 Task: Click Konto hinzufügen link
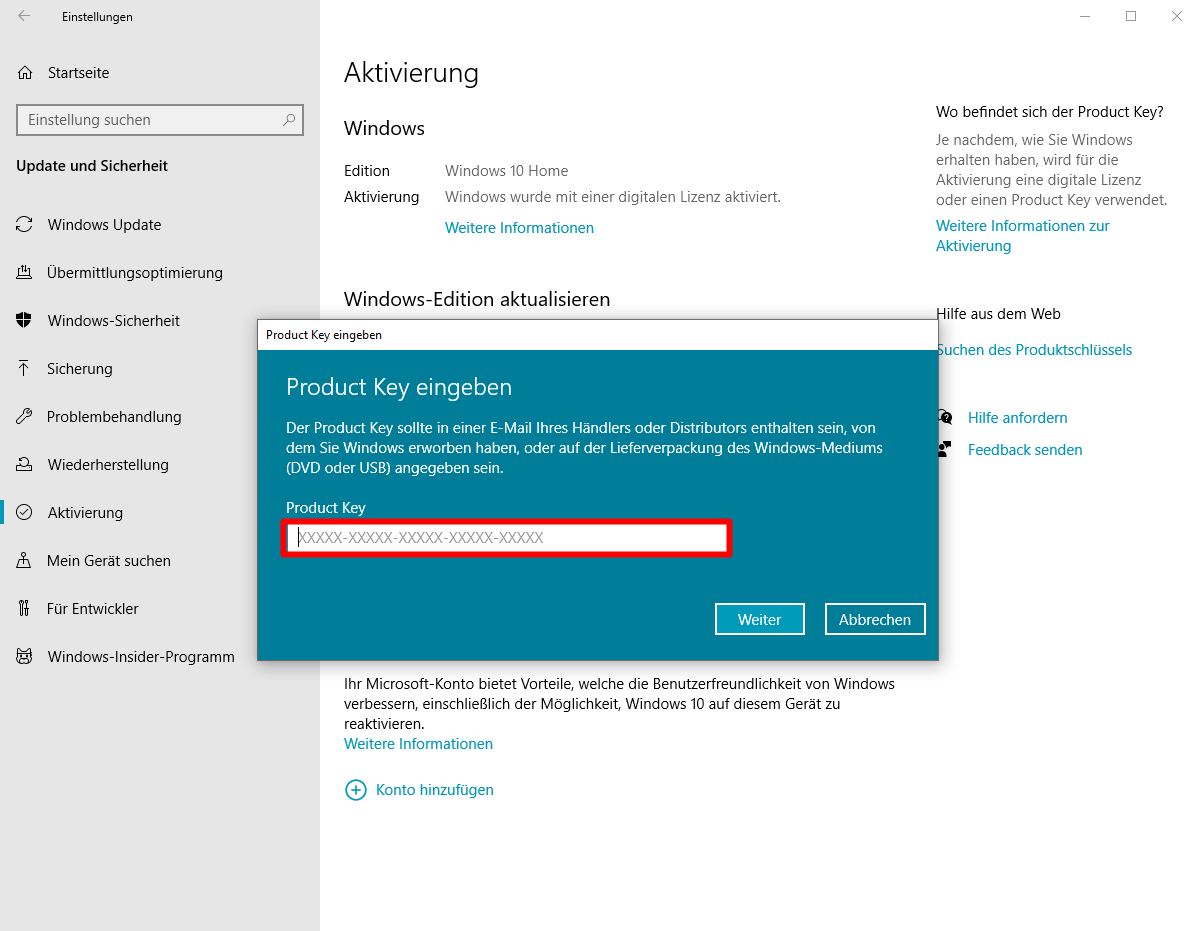(434, 790)
